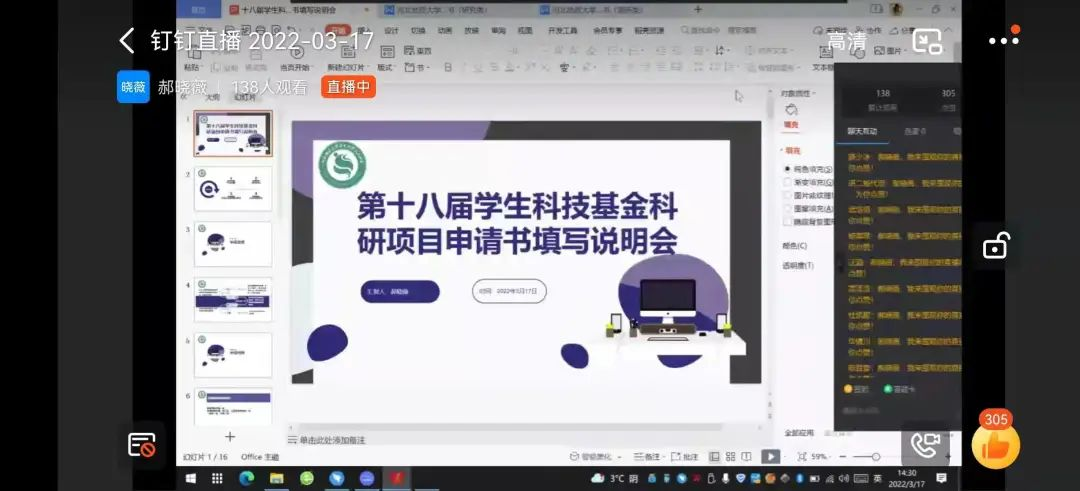Select slide 5 thumbnail

(233, 355)
